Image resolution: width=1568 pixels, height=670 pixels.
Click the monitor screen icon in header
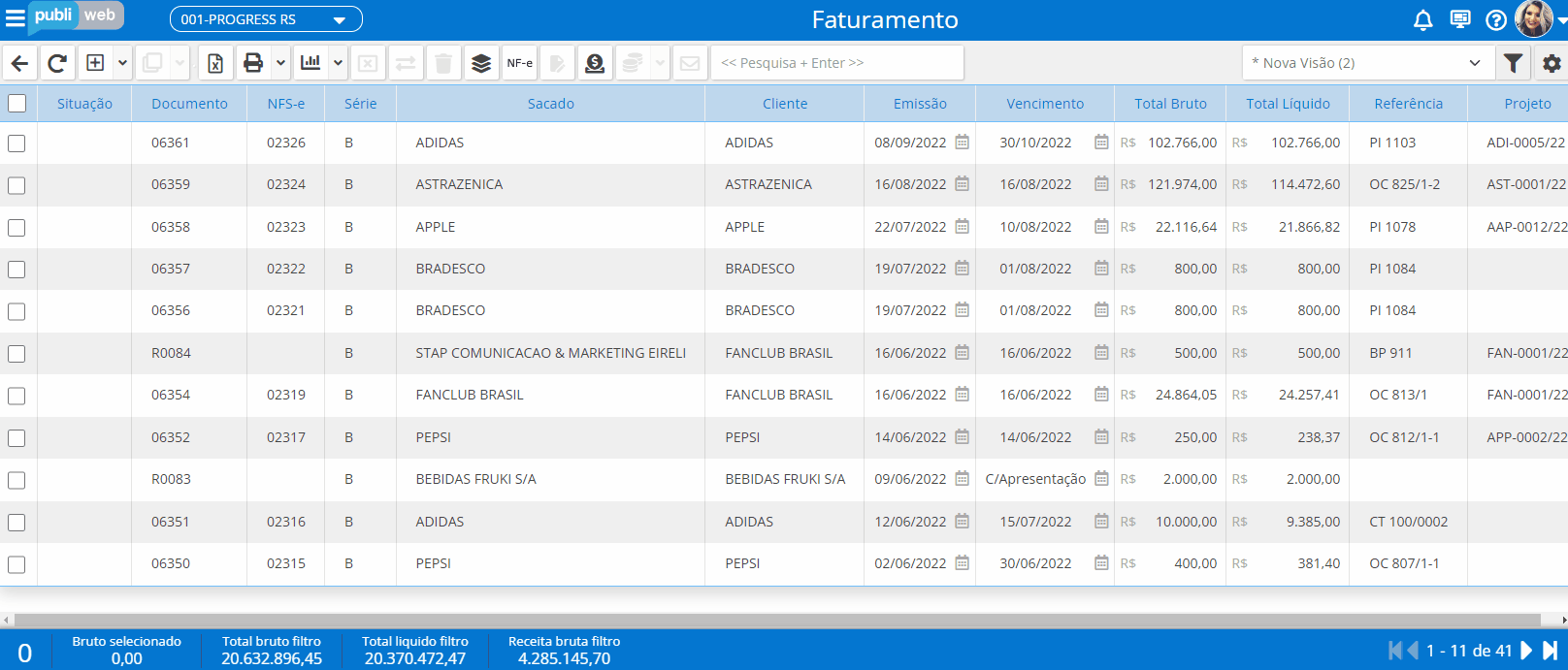click(x=1459, y=19)
